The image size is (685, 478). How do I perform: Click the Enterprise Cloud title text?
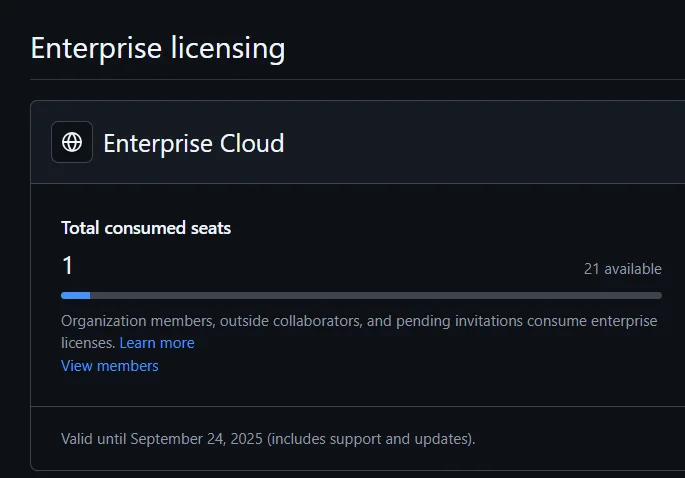(x=194, y=143)
